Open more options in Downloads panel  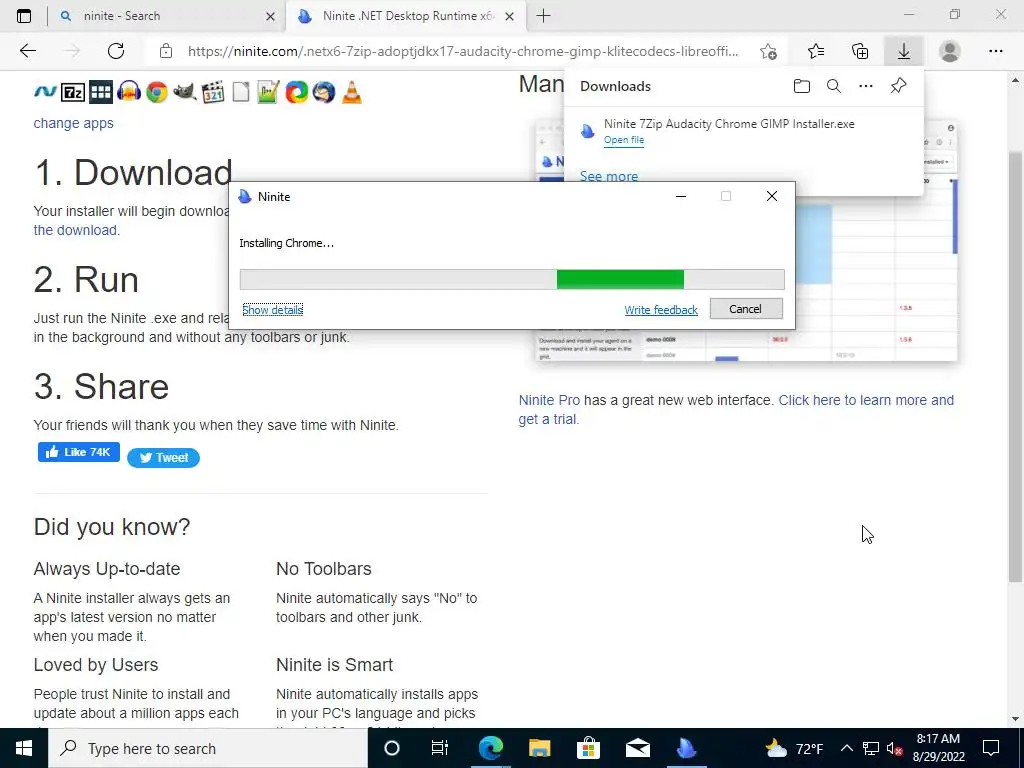(866, 86)
